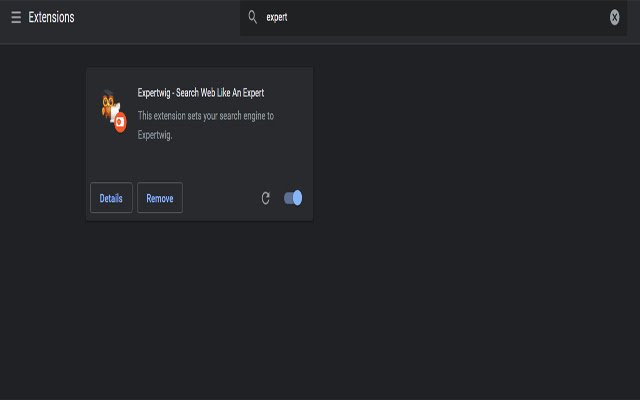This screenshot has height=400, width=640.
Task: Click the search magnifier icon
Action: click(x=253, y=17)
